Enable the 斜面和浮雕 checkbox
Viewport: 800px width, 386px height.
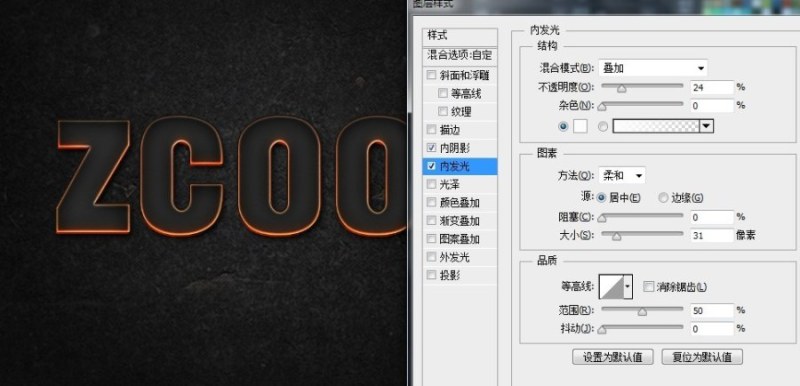432,75
